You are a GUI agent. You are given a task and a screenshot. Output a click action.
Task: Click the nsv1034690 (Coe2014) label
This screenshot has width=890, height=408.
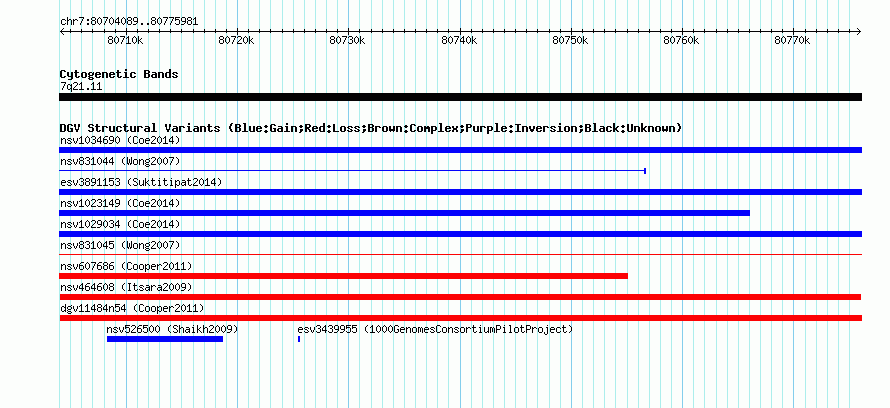(x=120, y=140)
